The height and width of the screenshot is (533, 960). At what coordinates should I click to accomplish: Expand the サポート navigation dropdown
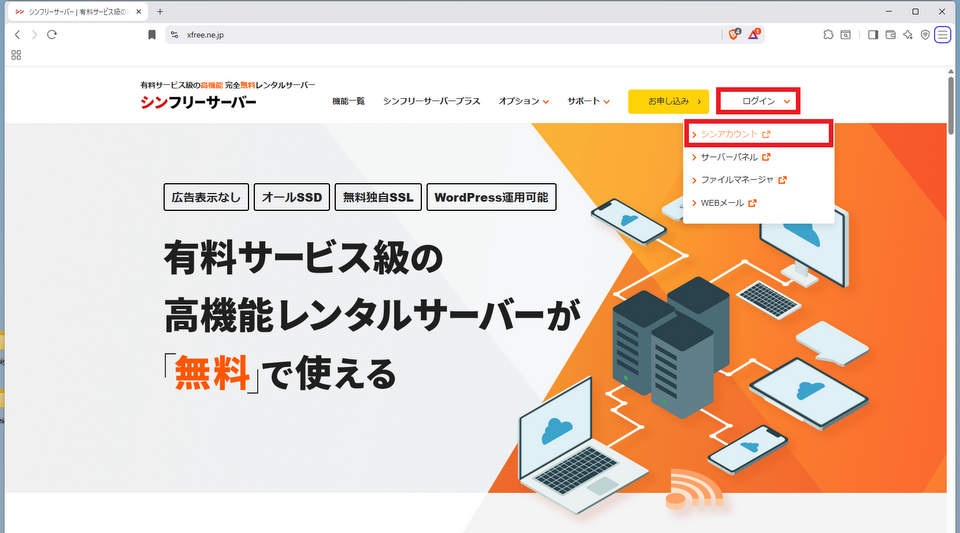588,101
